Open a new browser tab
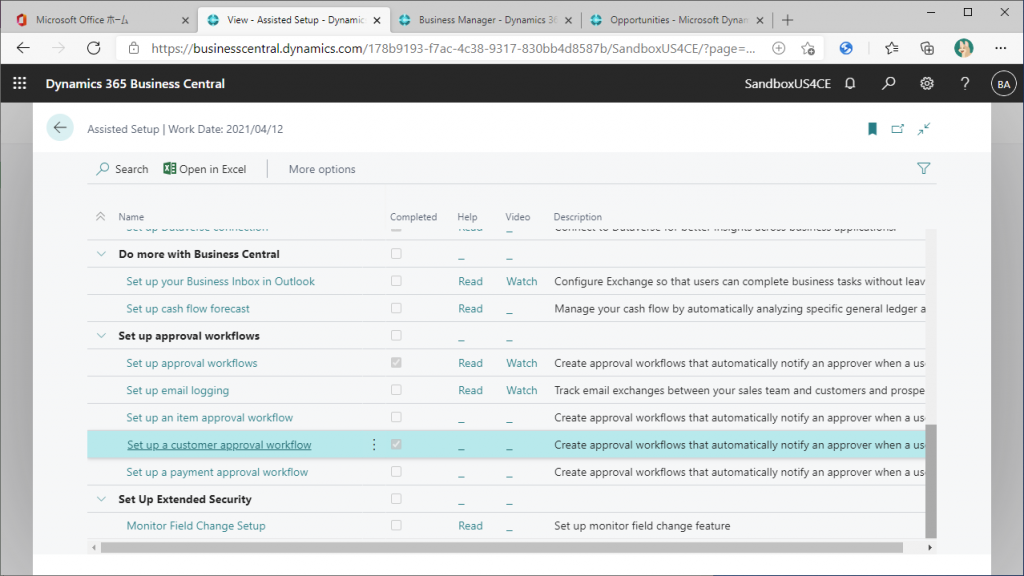Screen dimensions: 1024x576 (x=788, y=20)
